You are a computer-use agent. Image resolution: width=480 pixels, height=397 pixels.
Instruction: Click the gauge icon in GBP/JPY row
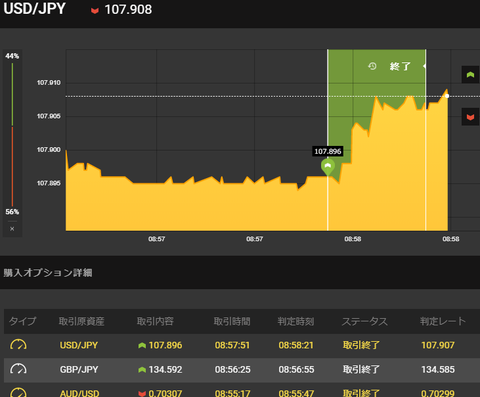[18, 369]
